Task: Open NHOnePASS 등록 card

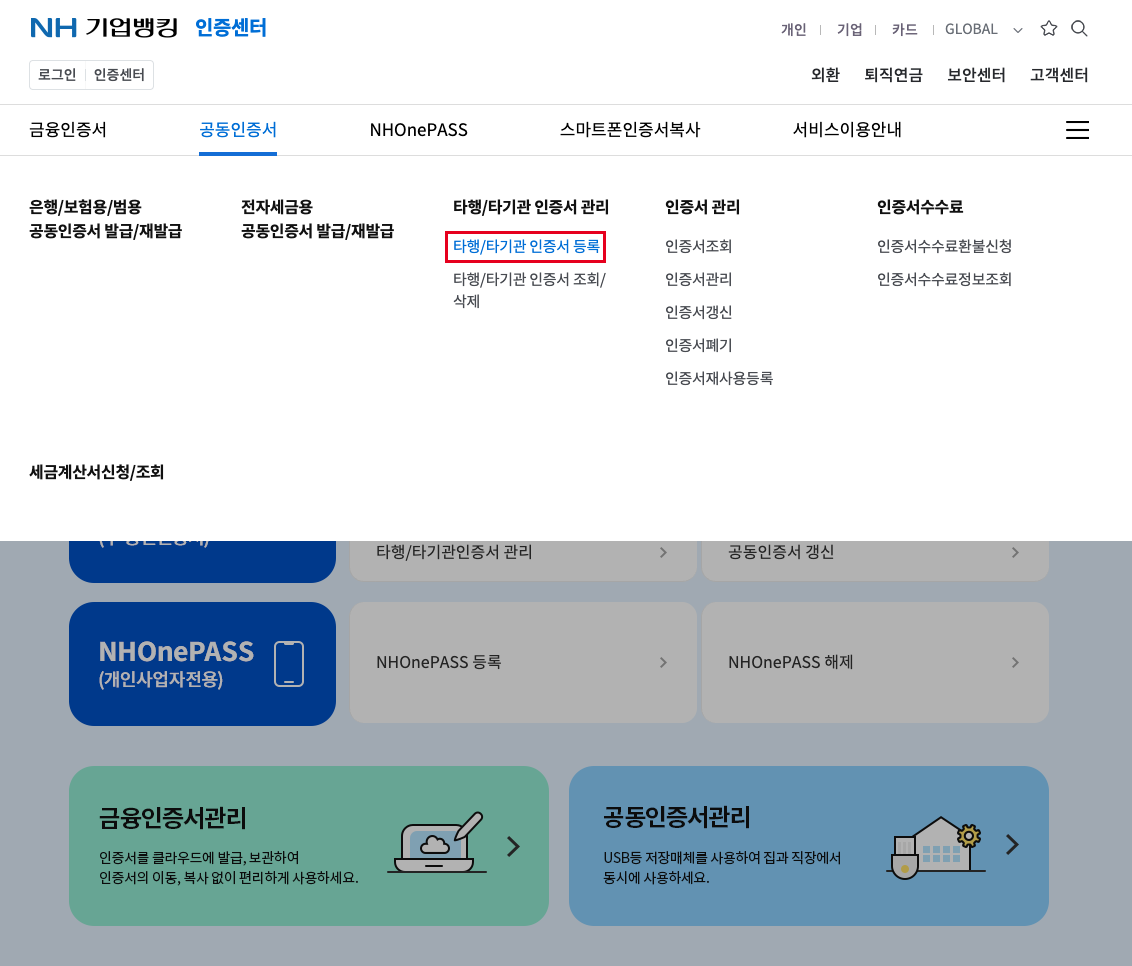Action: pos(523,662)
